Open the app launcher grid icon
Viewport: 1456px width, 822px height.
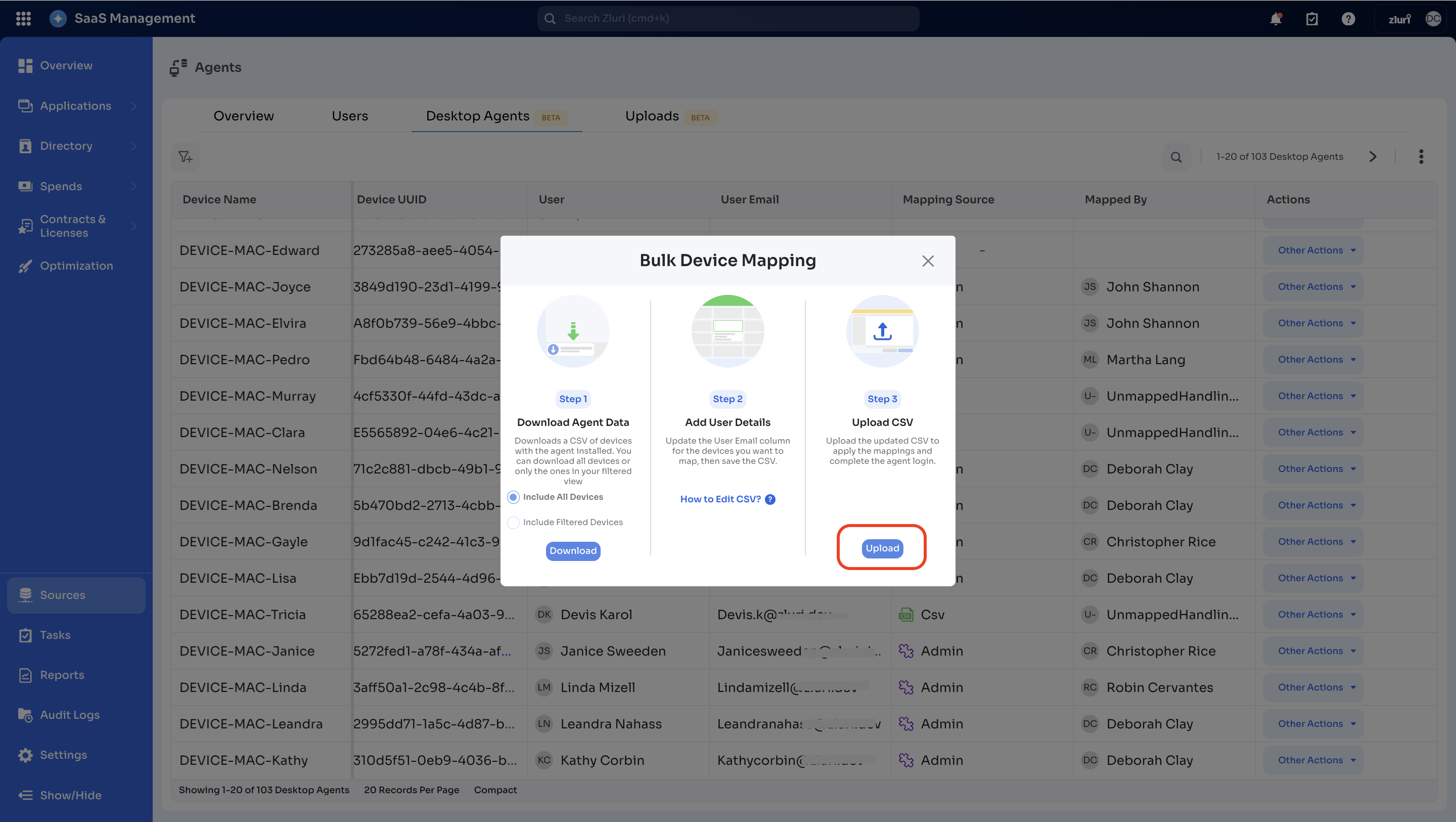[x=23, y=19]
